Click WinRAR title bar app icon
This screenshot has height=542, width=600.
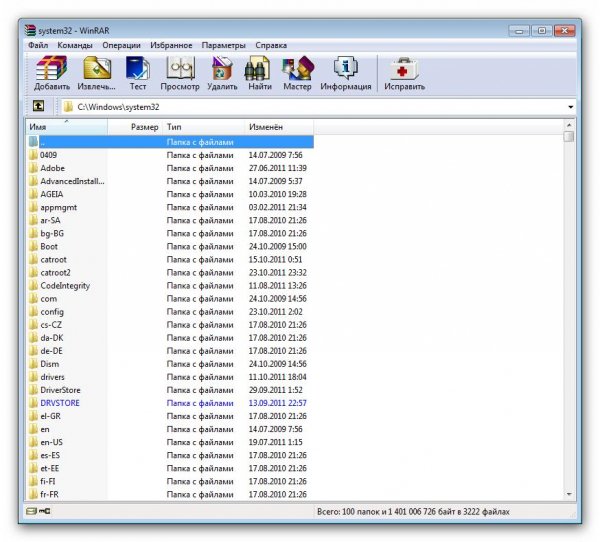30,31
